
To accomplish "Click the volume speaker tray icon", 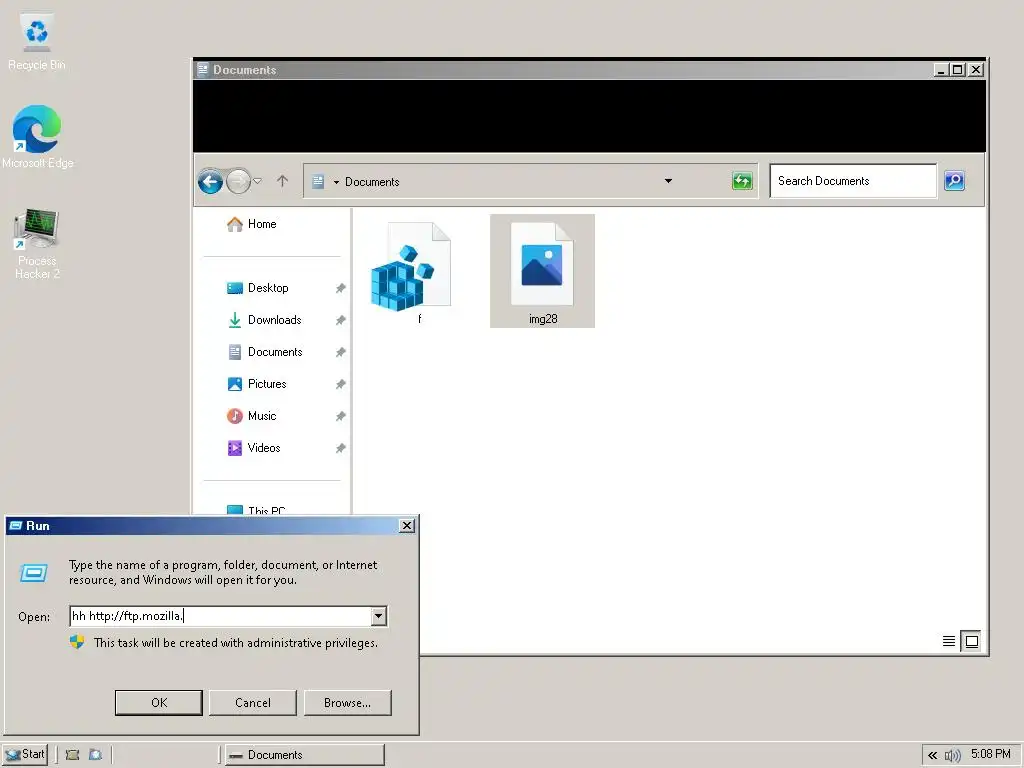I will click(952, 755).
